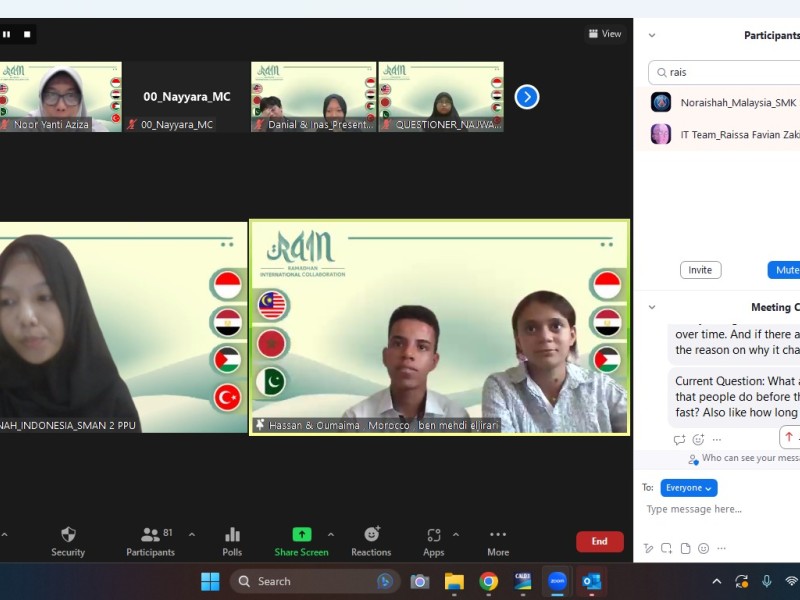Expand the arrow next to Share Screen
The width and height of the screenshot is (800, 600).
tap(331, 535)
